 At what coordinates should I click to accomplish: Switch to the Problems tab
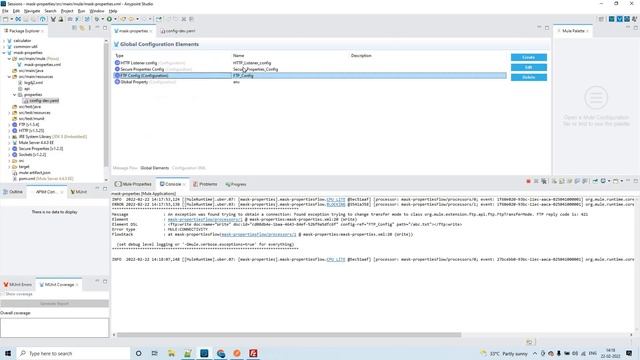pyautogui.click(x=205, y=184)
